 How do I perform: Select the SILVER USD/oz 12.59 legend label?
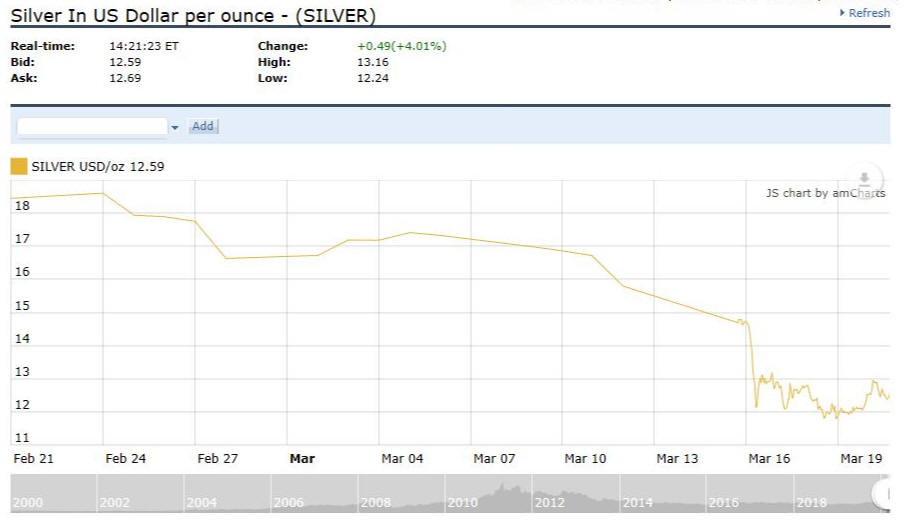(98, 167)
